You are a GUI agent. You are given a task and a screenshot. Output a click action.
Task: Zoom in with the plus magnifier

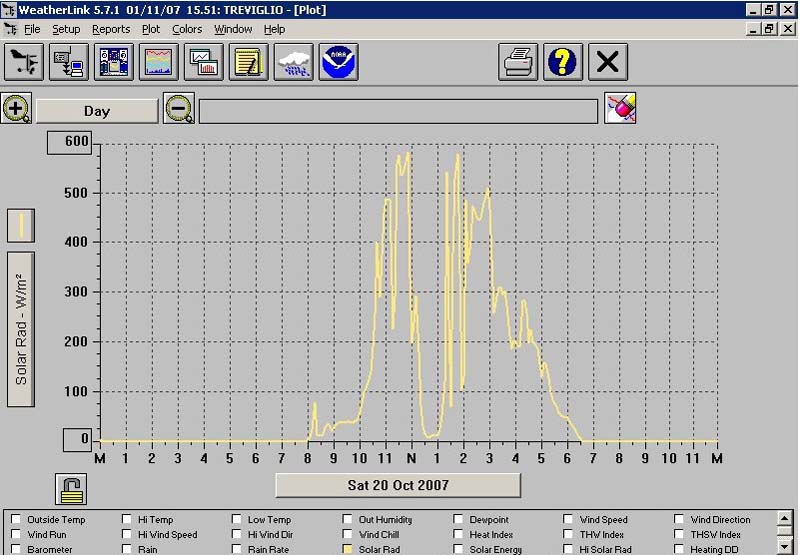[16, 108]
